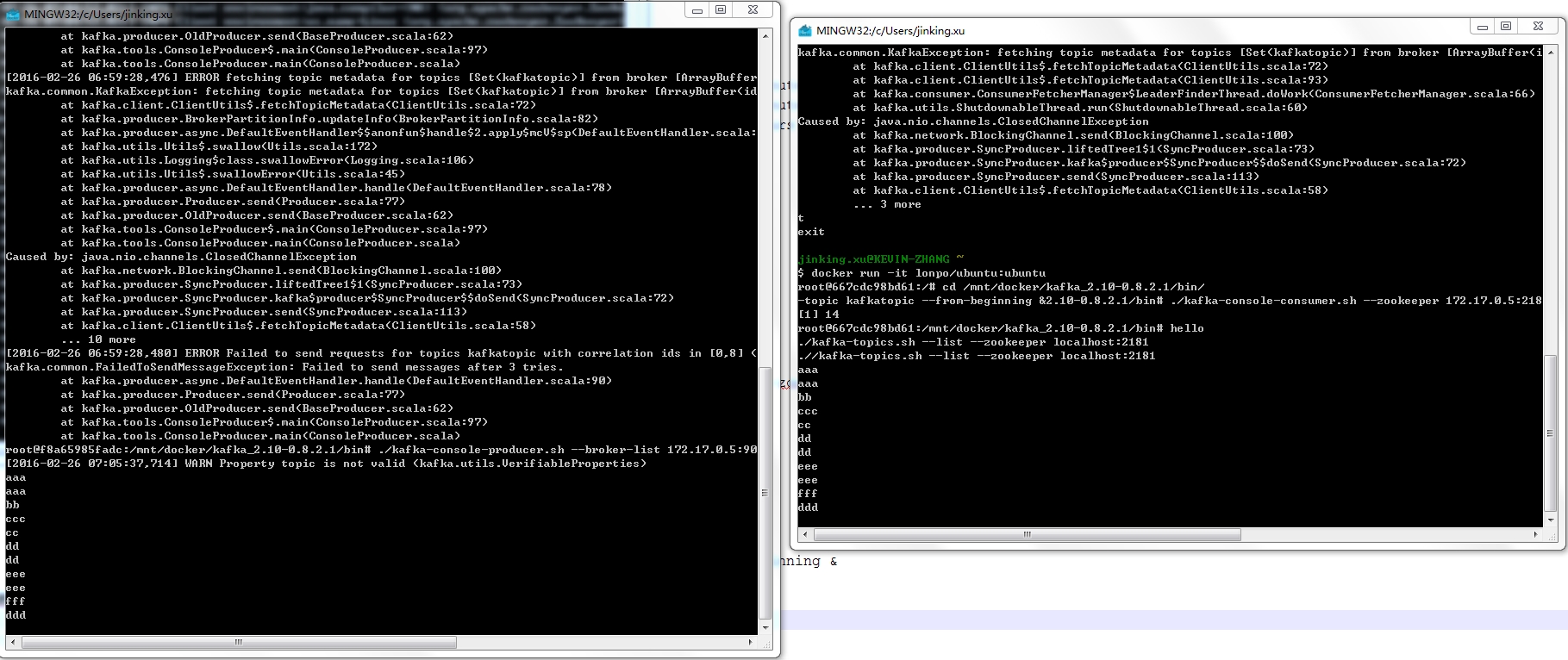Image resolution: width=1568 pixels, height=660 pixels.
Task: Click the right arrow of the left terminal's horizontal scrollbar
Action: coord(751,643)
